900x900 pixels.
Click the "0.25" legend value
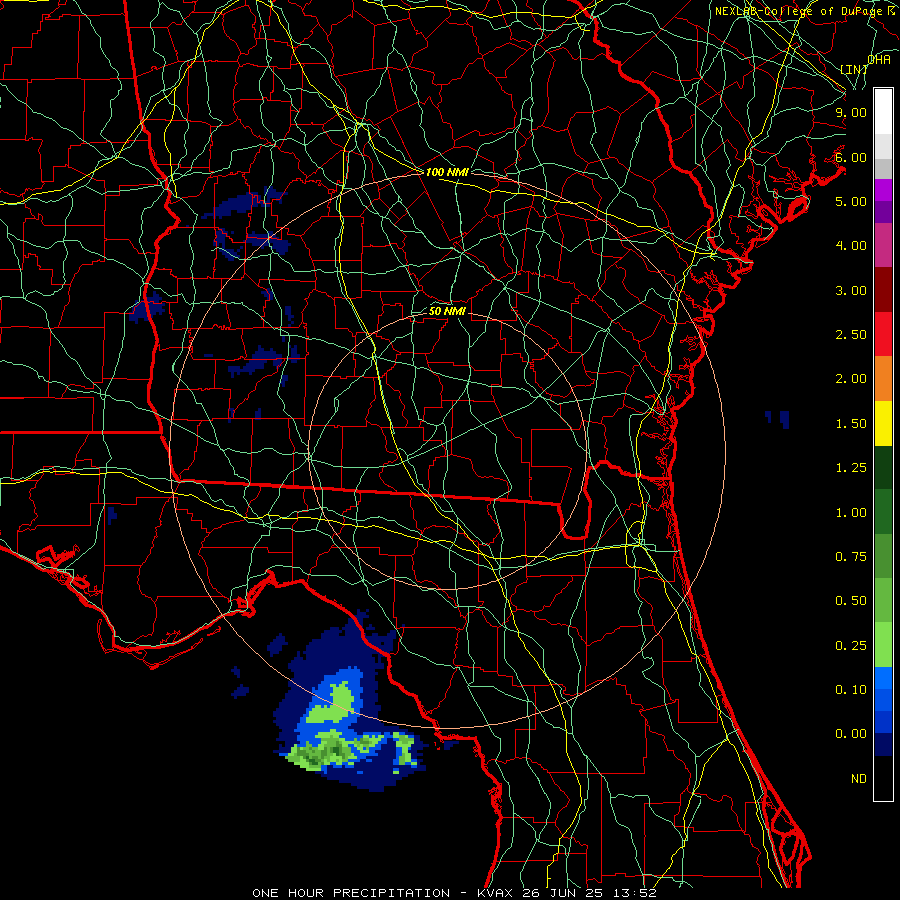851,646
